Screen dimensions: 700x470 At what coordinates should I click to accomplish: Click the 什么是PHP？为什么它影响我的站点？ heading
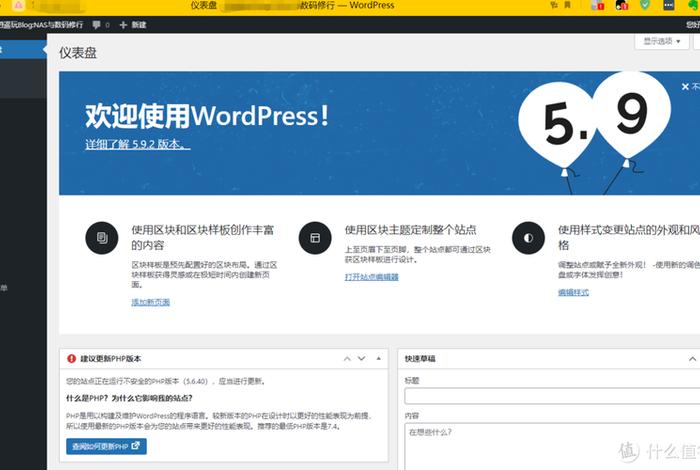point(129,398)
